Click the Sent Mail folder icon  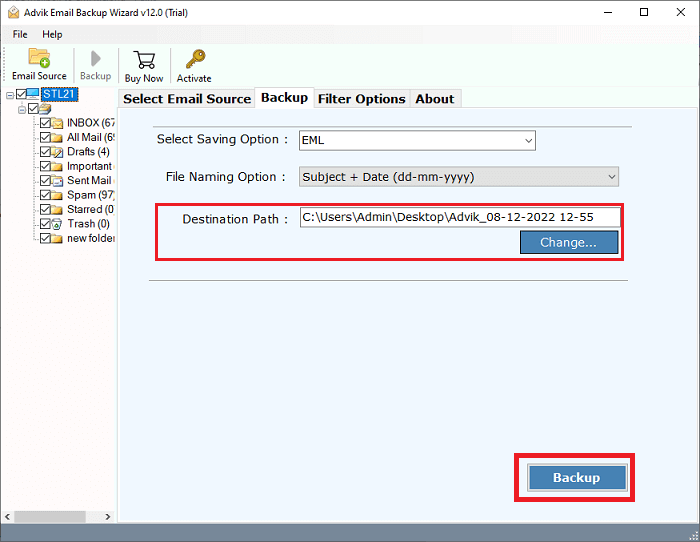tap(57, 181)
